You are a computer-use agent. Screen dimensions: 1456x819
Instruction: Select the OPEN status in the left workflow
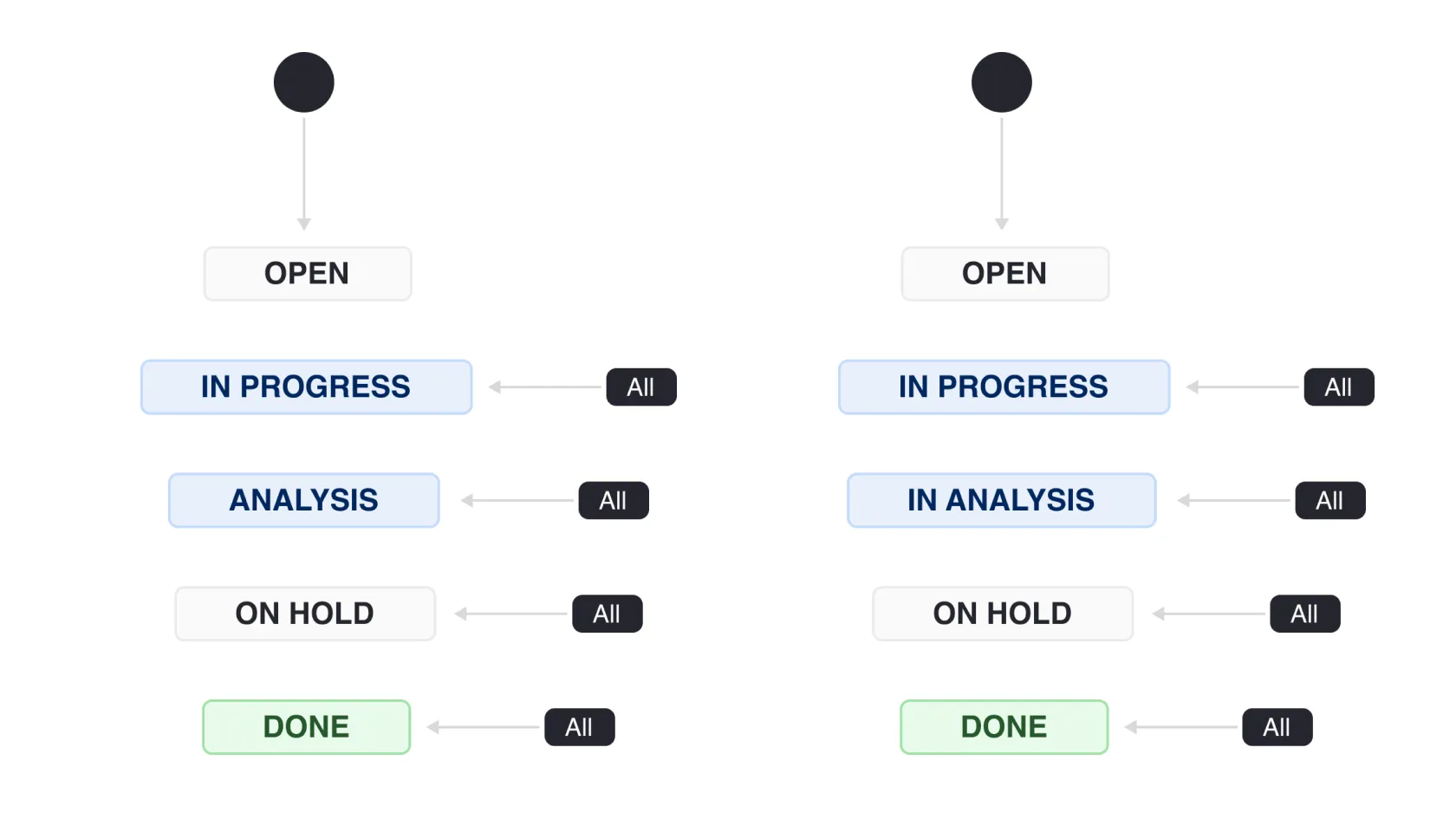coord(308,274)
